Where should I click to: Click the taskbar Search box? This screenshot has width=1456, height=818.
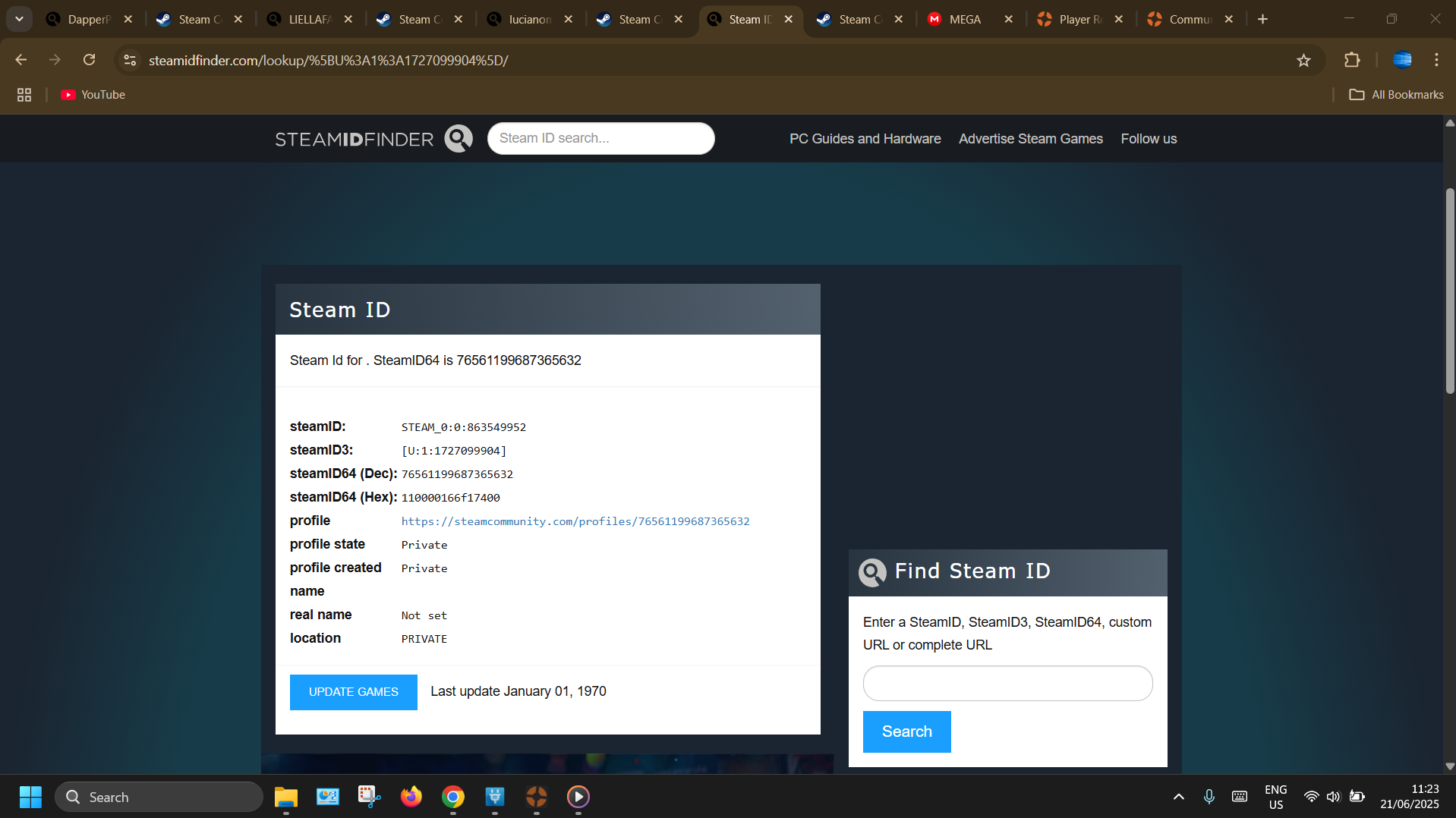coord(159,797)
